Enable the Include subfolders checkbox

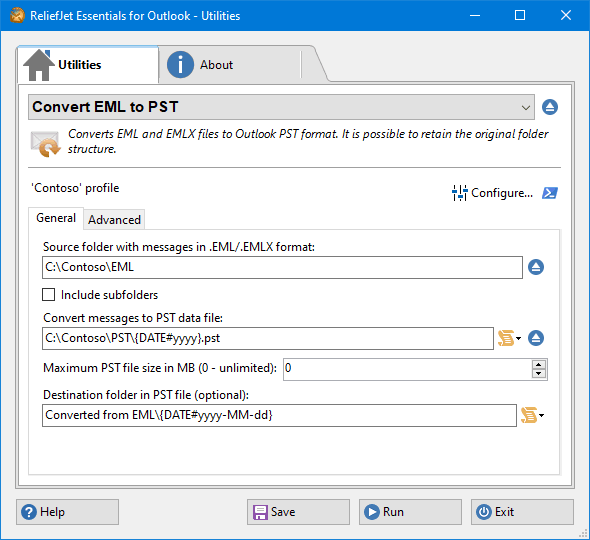click(48, 295)
